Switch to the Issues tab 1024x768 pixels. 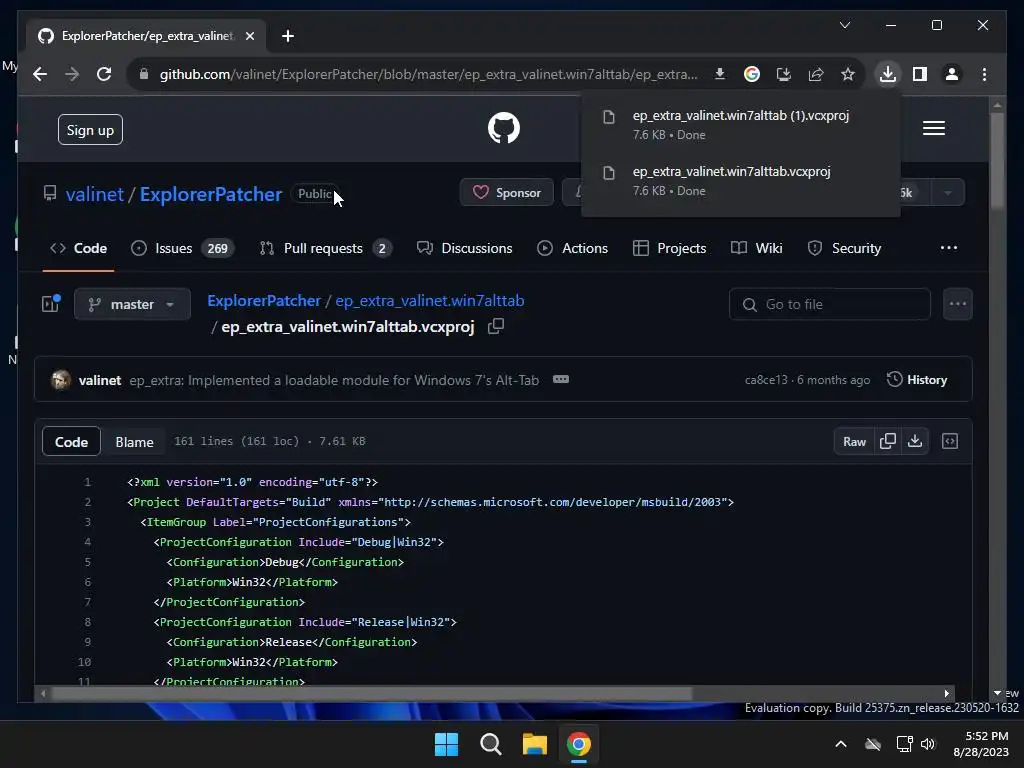(183, 248)
